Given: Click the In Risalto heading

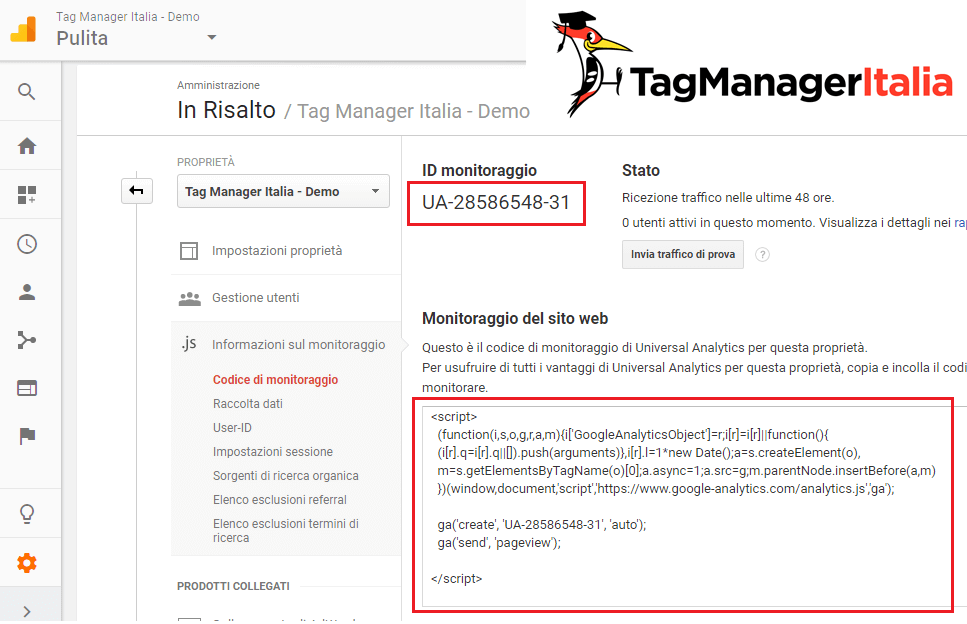Looking at the screenshot, I should [x=226, y=110].
